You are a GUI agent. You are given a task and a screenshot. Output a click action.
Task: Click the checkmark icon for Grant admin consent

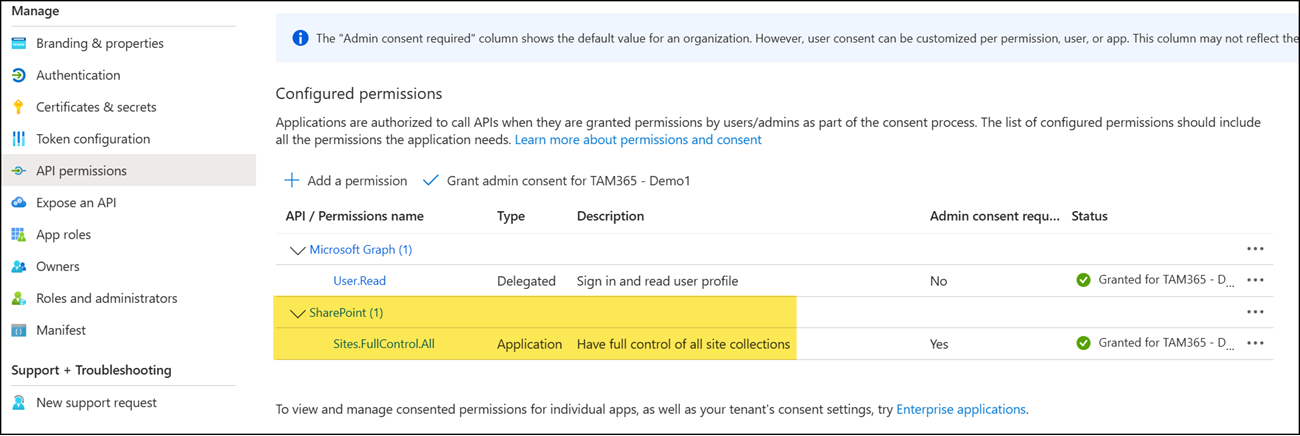431,181
